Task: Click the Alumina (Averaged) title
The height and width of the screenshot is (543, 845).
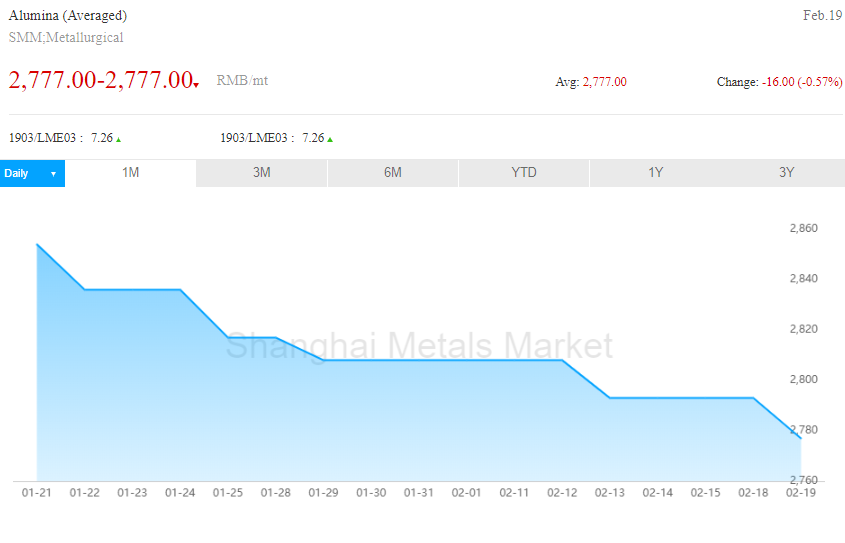Action: click(x=68, y=16)
